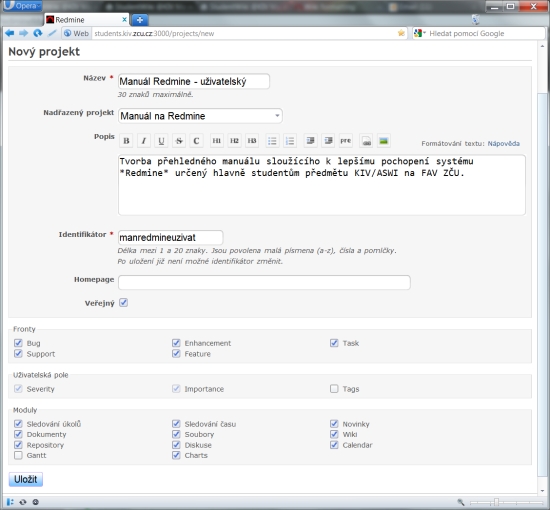Bookmark page with the star icon
Viewport: 550px width, 510px height.
click(x=401, y=33)
